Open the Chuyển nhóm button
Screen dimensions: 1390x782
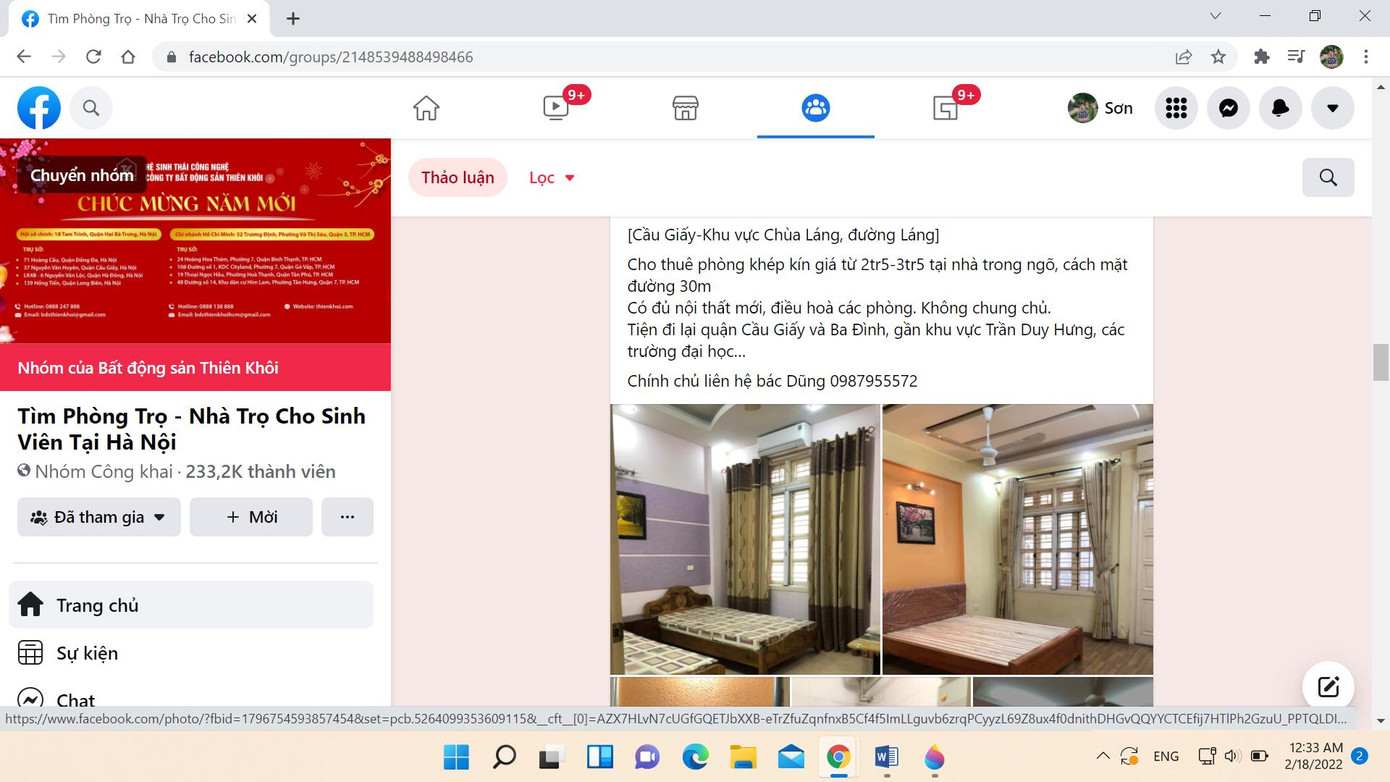(81, 174)
